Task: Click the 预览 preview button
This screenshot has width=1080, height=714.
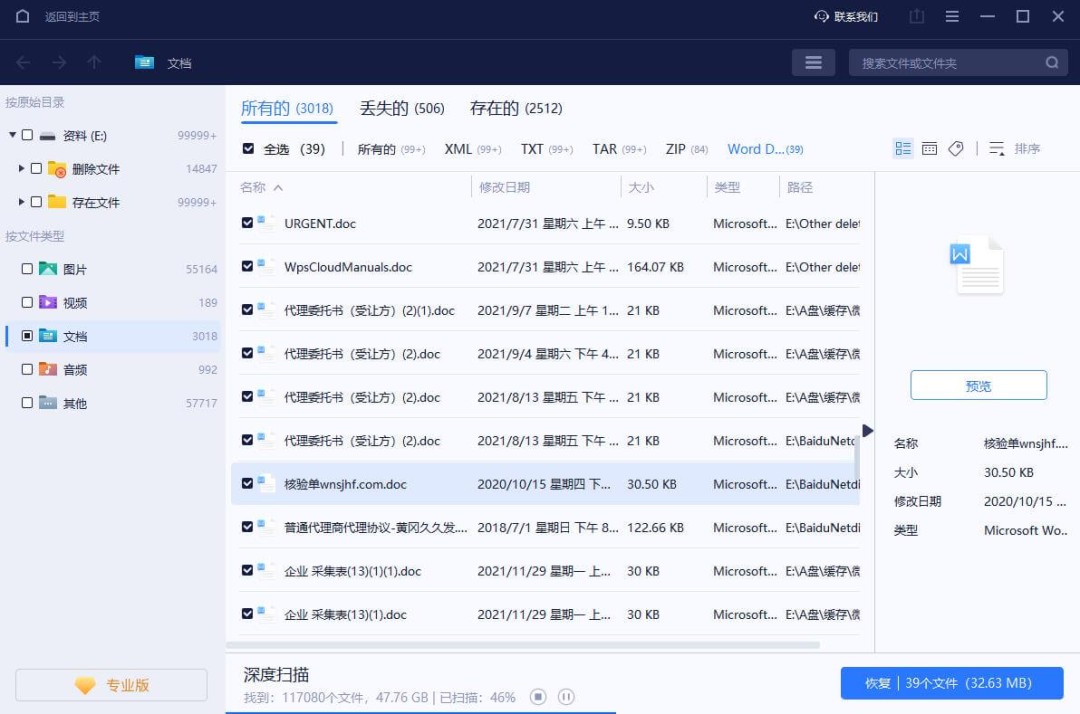Action: [978, 386]
